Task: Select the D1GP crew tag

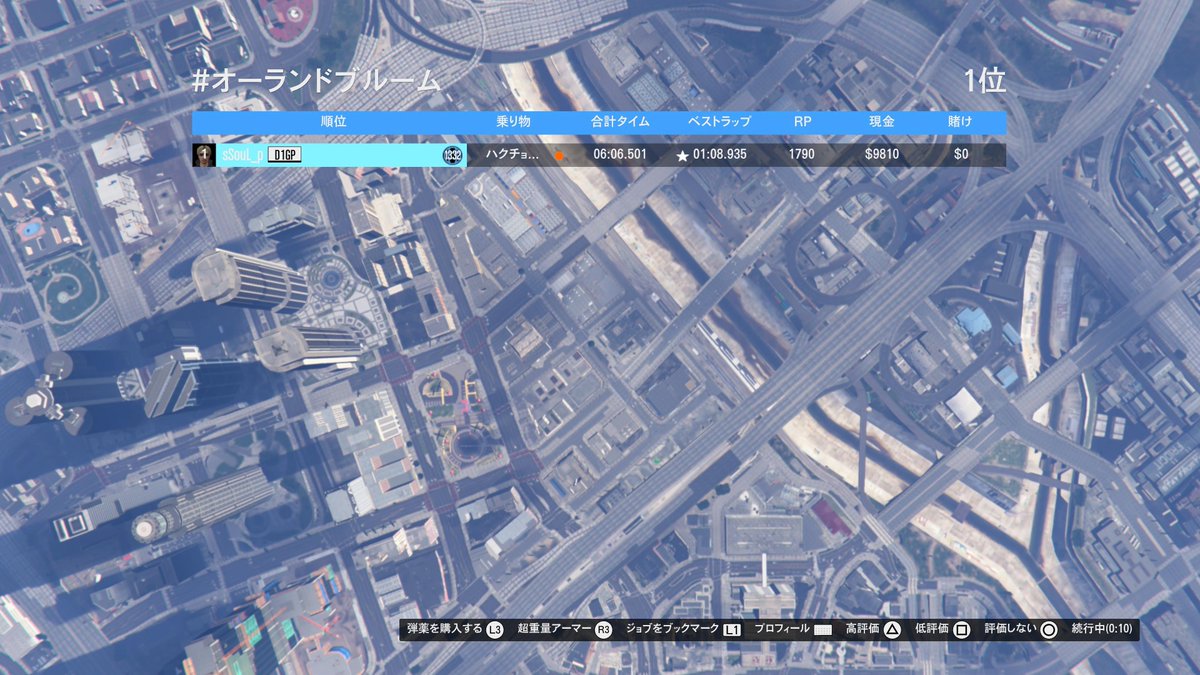Action: tap(285, 155)
